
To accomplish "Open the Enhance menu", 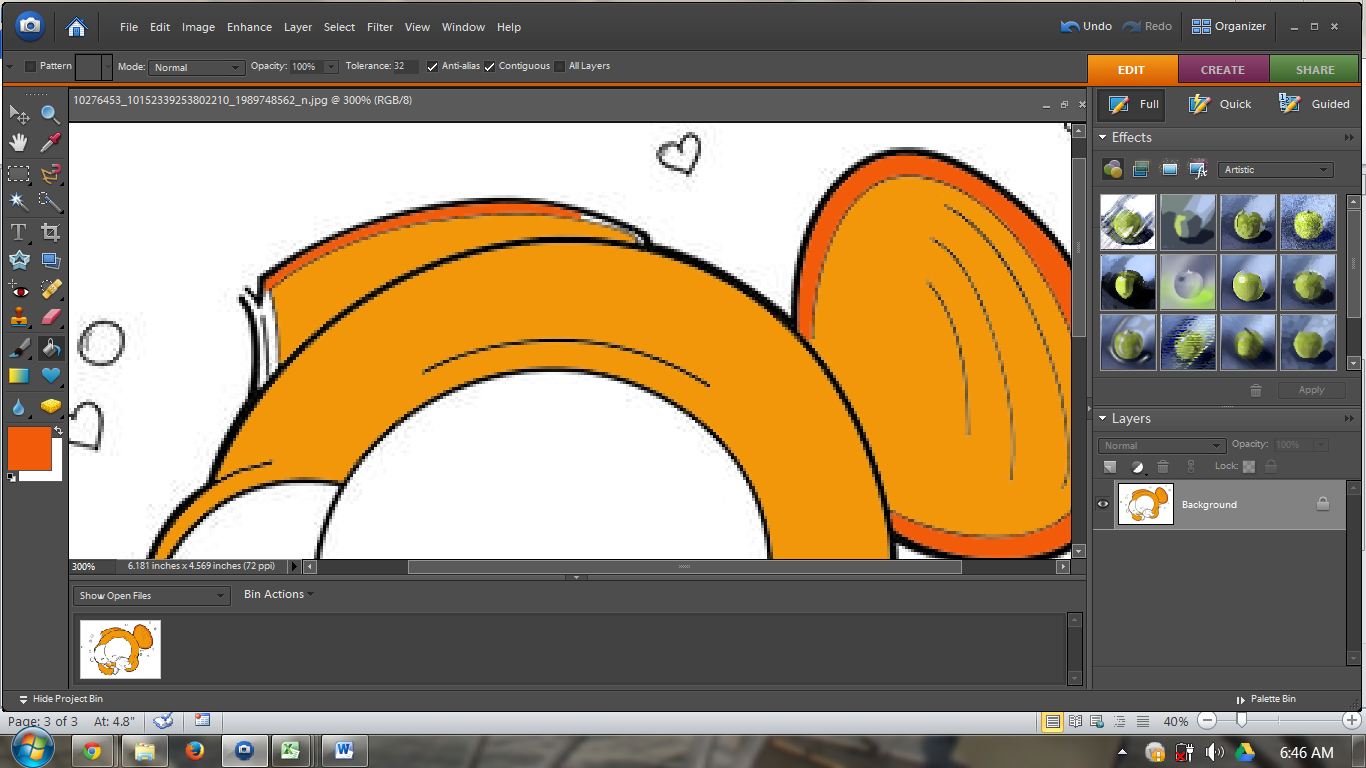I will coord(249,27).
